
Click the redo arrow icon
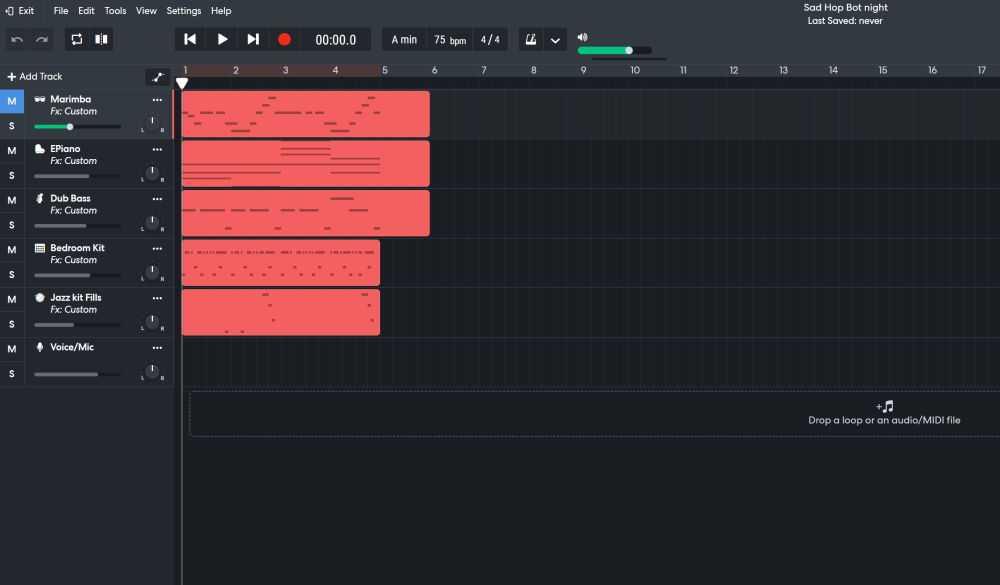coord(42,40)
